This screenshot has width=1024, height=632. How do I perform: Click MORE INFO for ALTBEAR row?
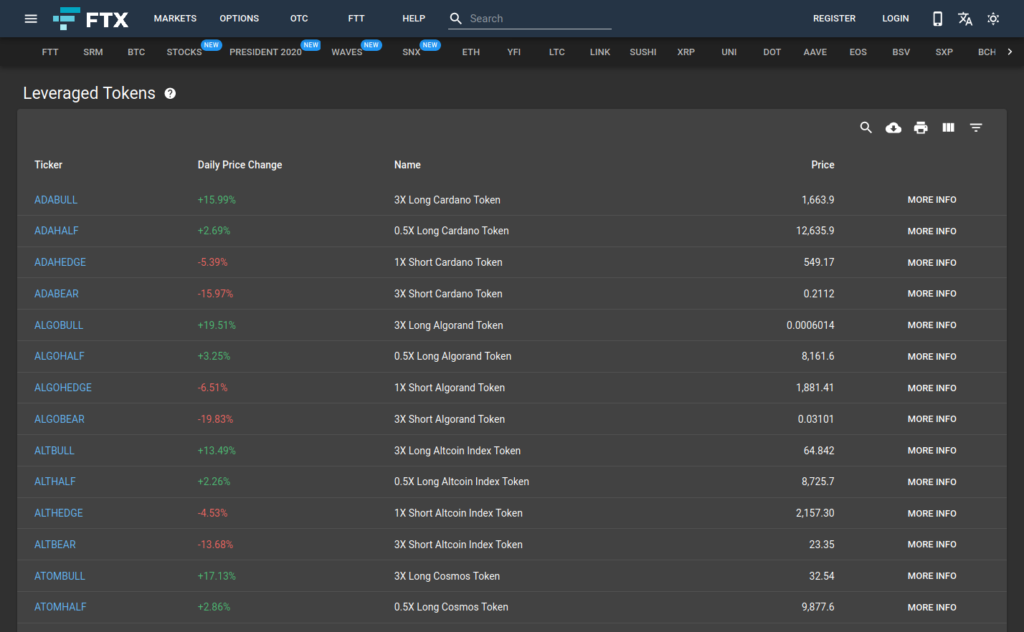point(932,545)
